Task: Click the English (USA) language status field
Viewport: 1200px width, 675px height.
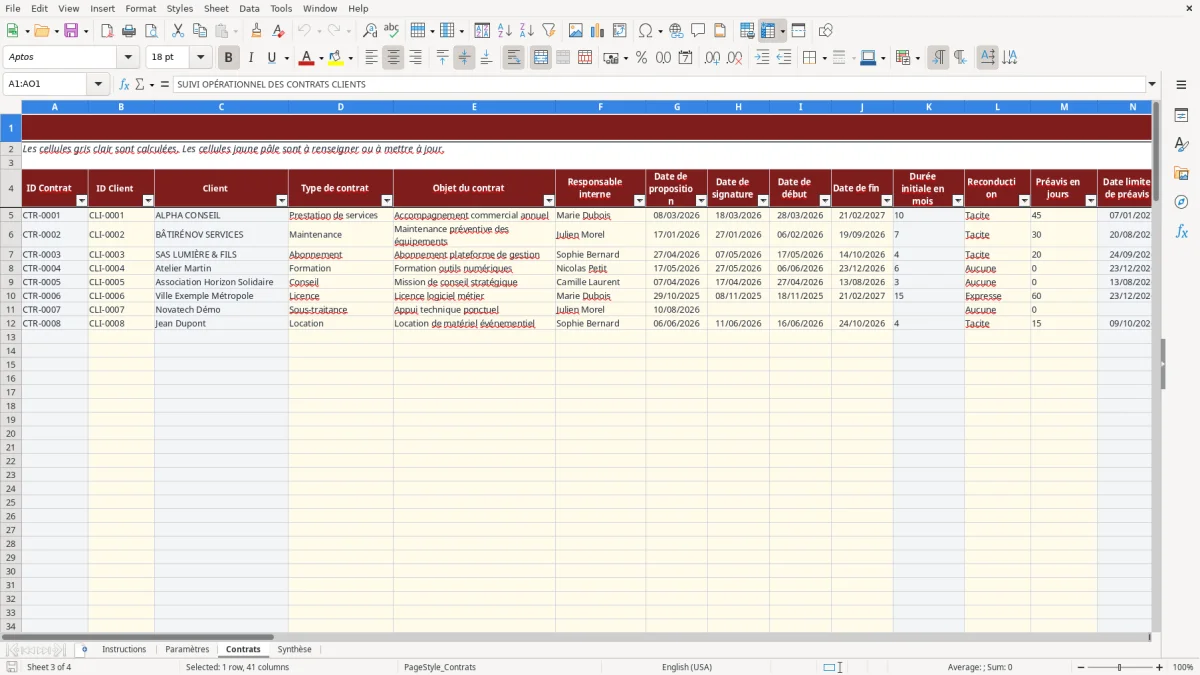Action: [687, 667]
